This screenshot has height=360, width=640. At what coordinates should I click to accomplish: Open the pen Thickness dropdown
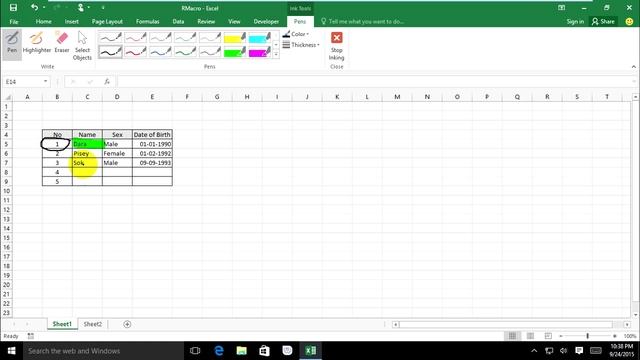point(301,45)
